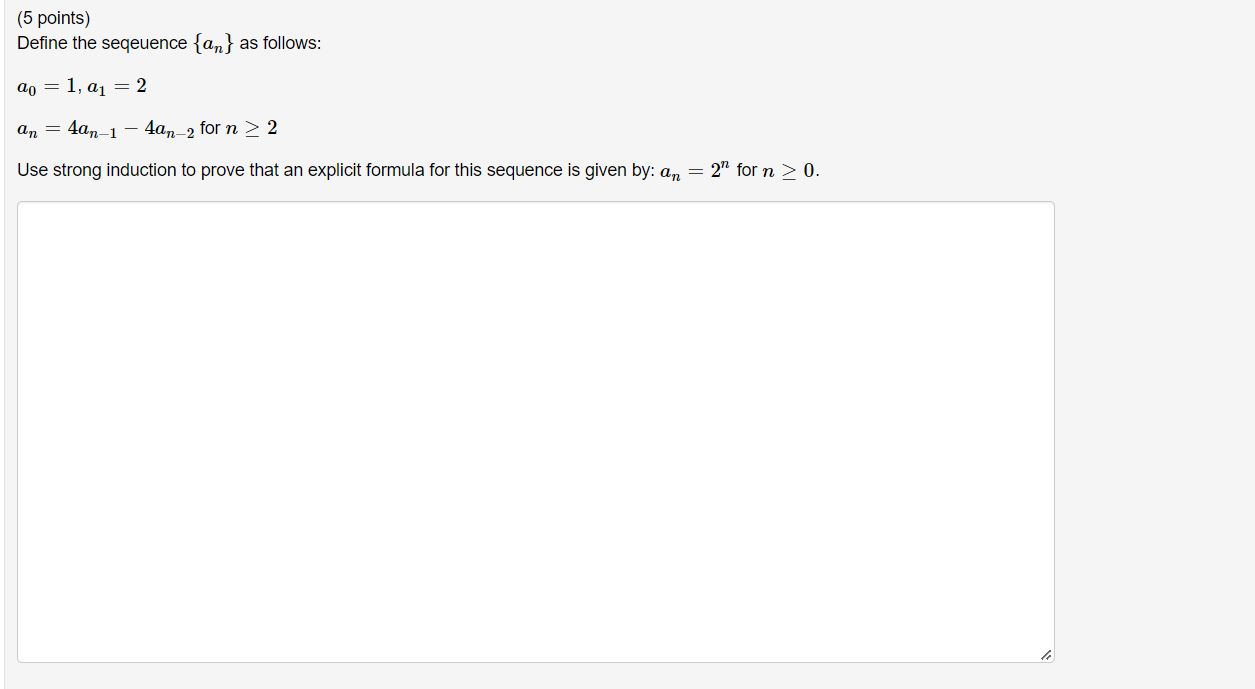Click the formula an = 2^n
The image size is (1255, 689).
pyautogui.click(x=694, y=170)
